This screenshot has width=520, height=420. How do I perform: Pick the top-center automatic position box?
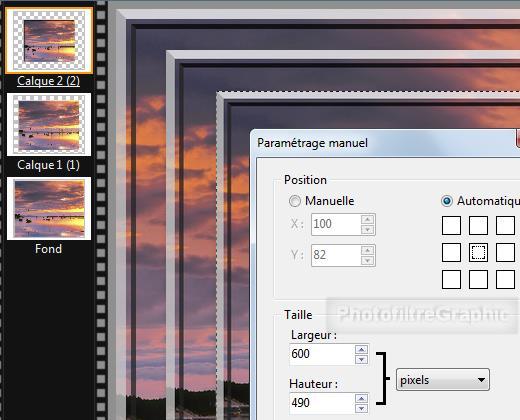pos(478,226)
